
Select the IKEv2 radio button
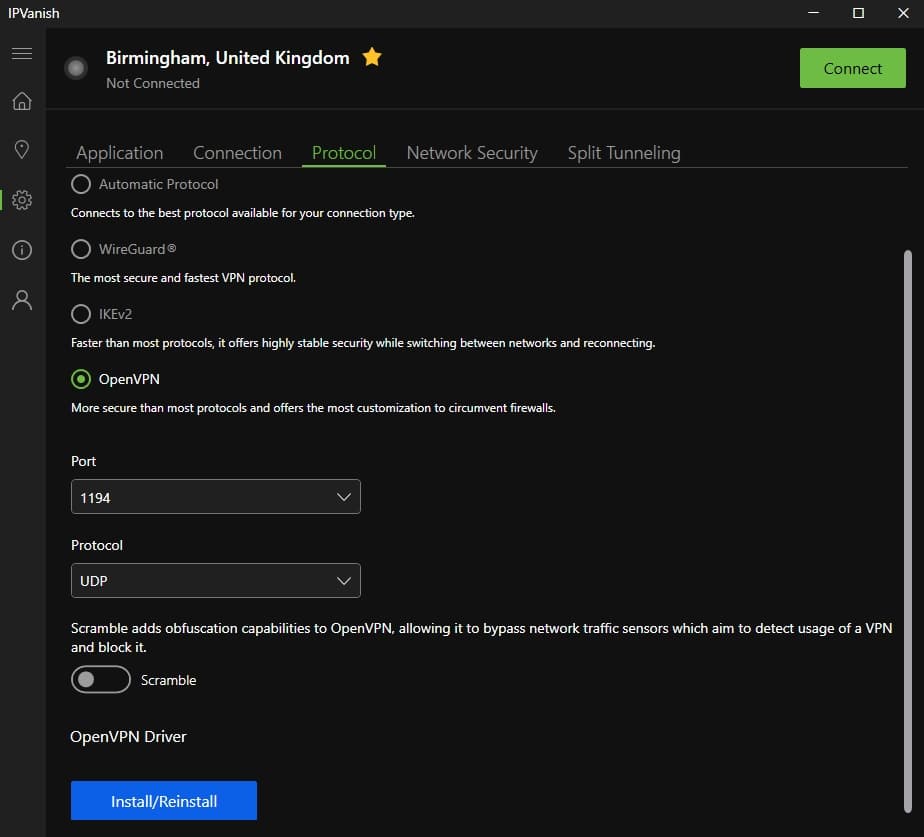click(81, 314)
